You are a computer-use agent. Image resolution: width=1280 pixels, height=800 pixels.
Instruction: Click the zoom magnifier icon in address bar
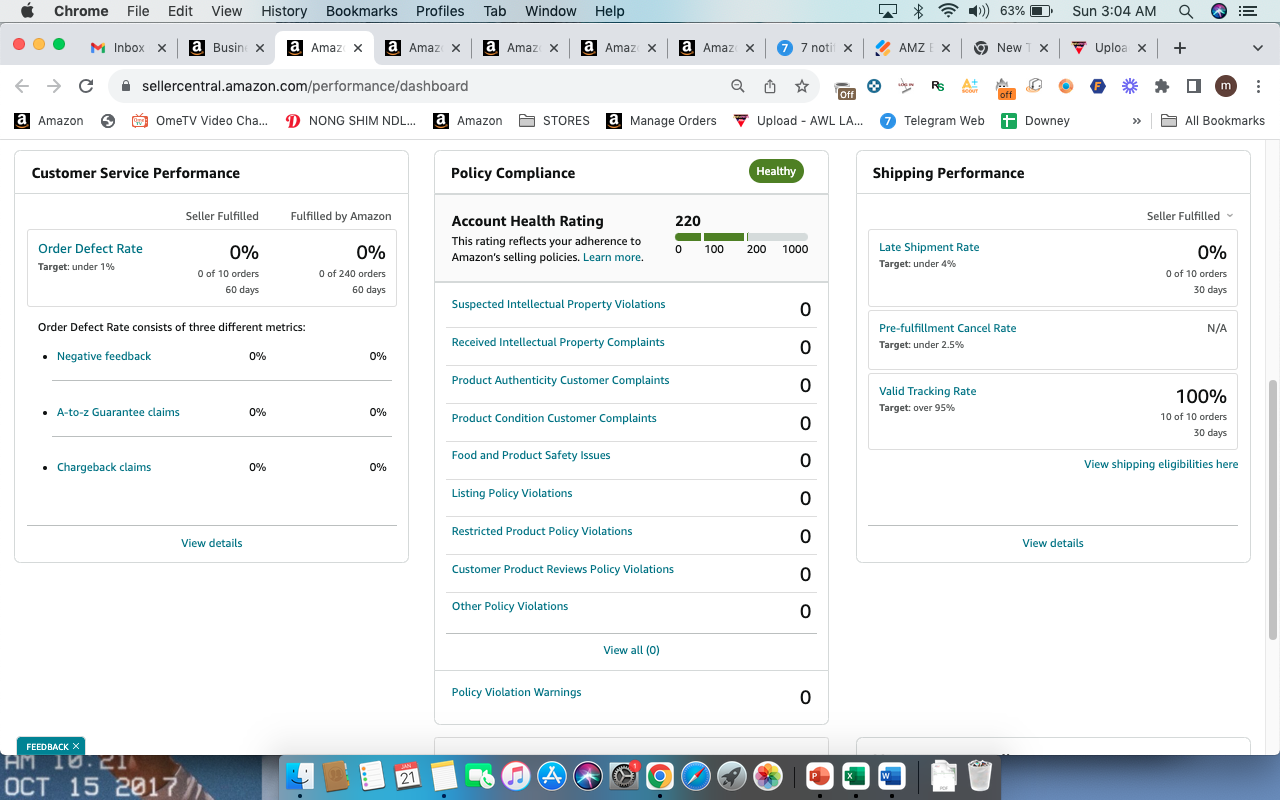(738, 86)
